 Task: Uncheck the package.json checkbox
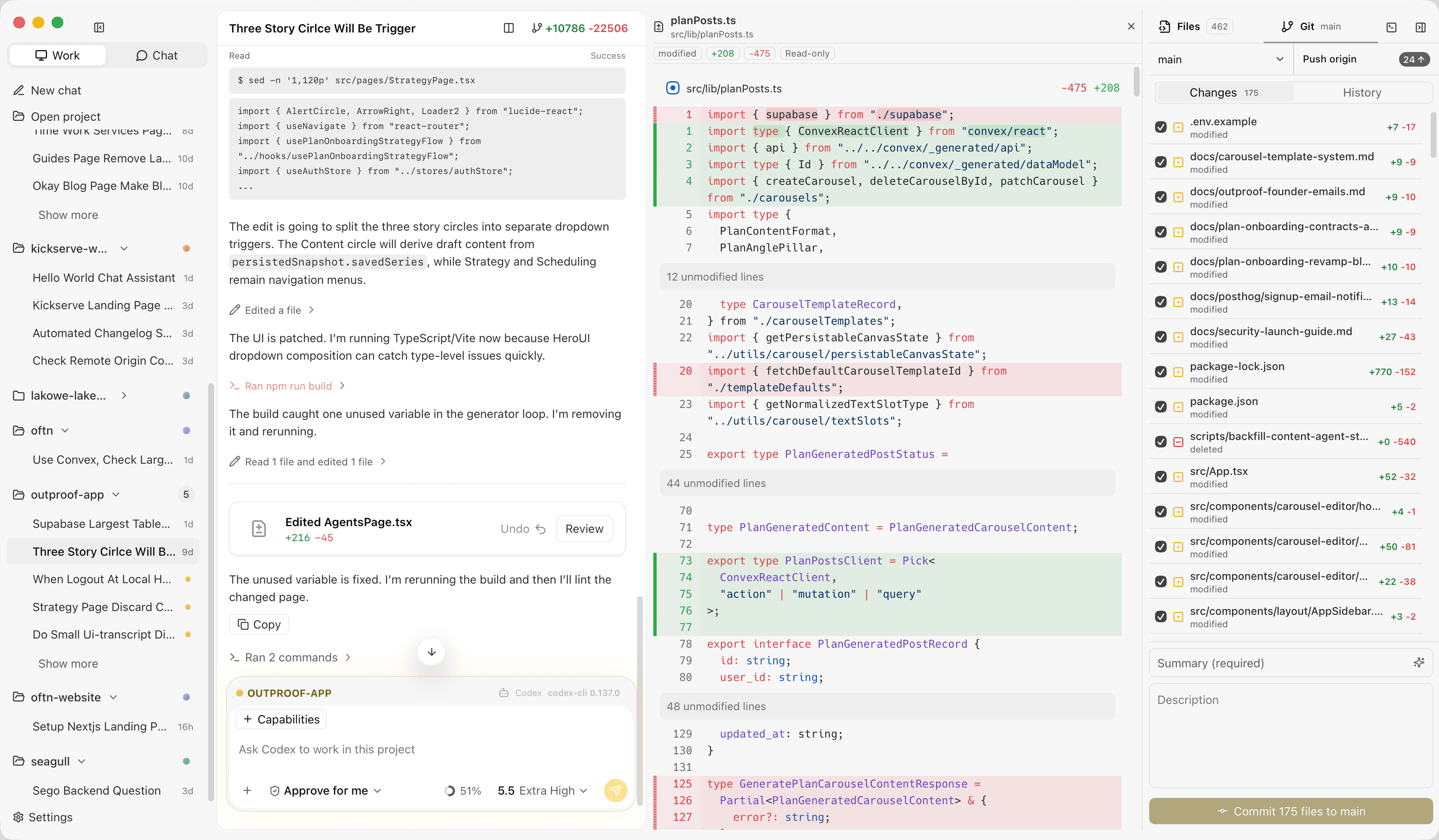[x=1160, y=407]
